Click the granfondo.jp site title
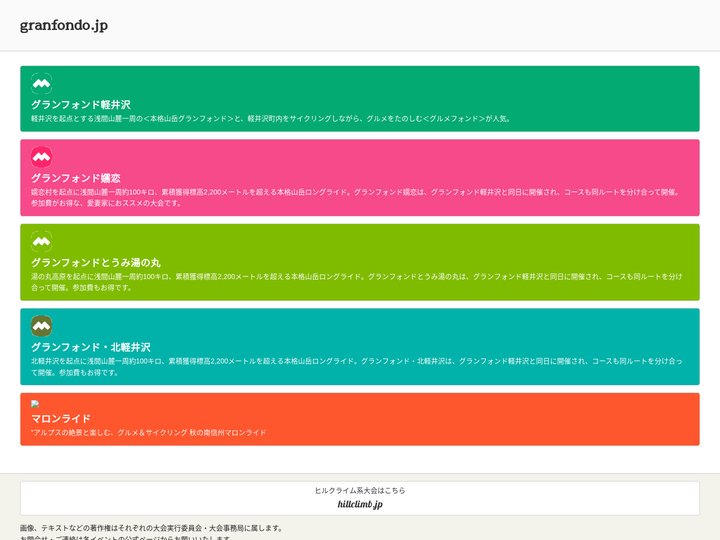This screenshot has width=720, height=540. tap(64, 25)
